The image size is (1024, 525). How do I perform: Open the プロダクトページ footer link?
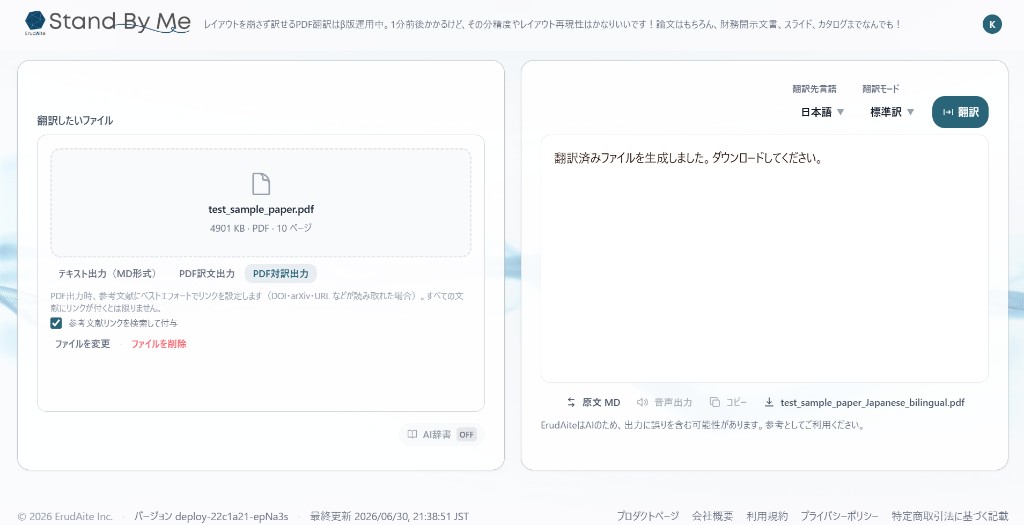coord(648,516)
